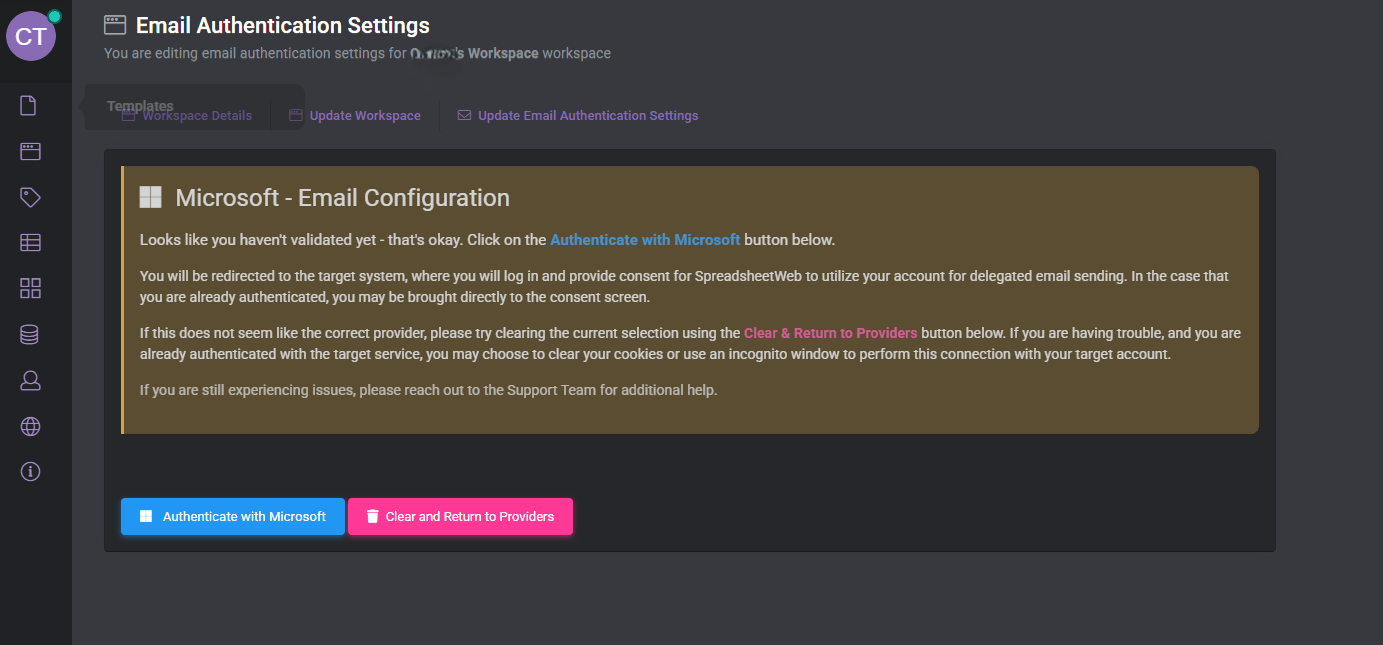The image size is (1383, 645).
Task: Open Templates page icon in sidebar
Action: (29, 105)
